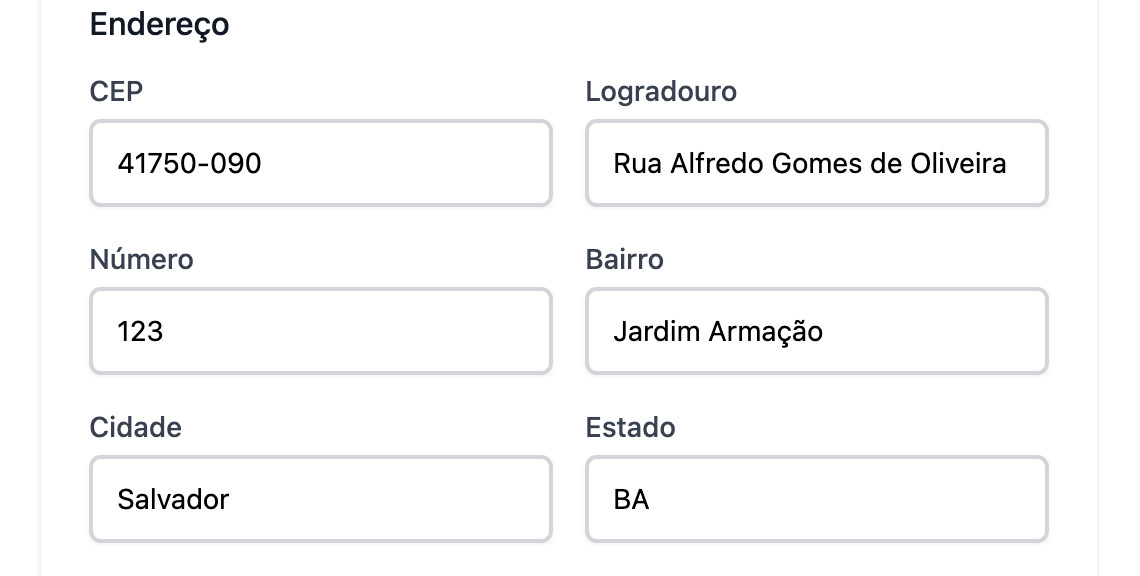Click the Estado label text
The width and height of the screenshot is (1140, 576).
coord(630,427)
